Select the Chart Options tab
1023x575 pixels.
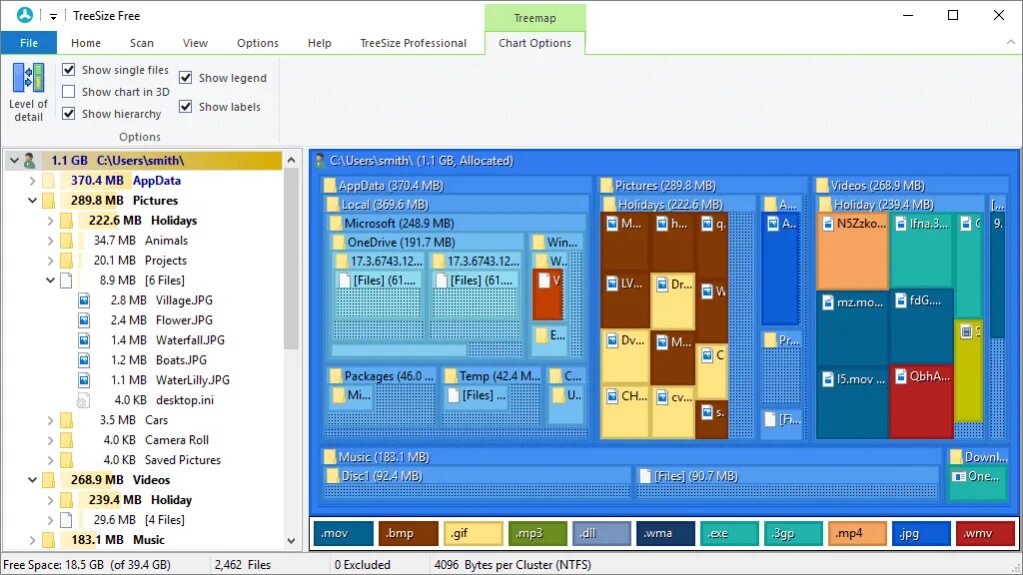point(535,42)
